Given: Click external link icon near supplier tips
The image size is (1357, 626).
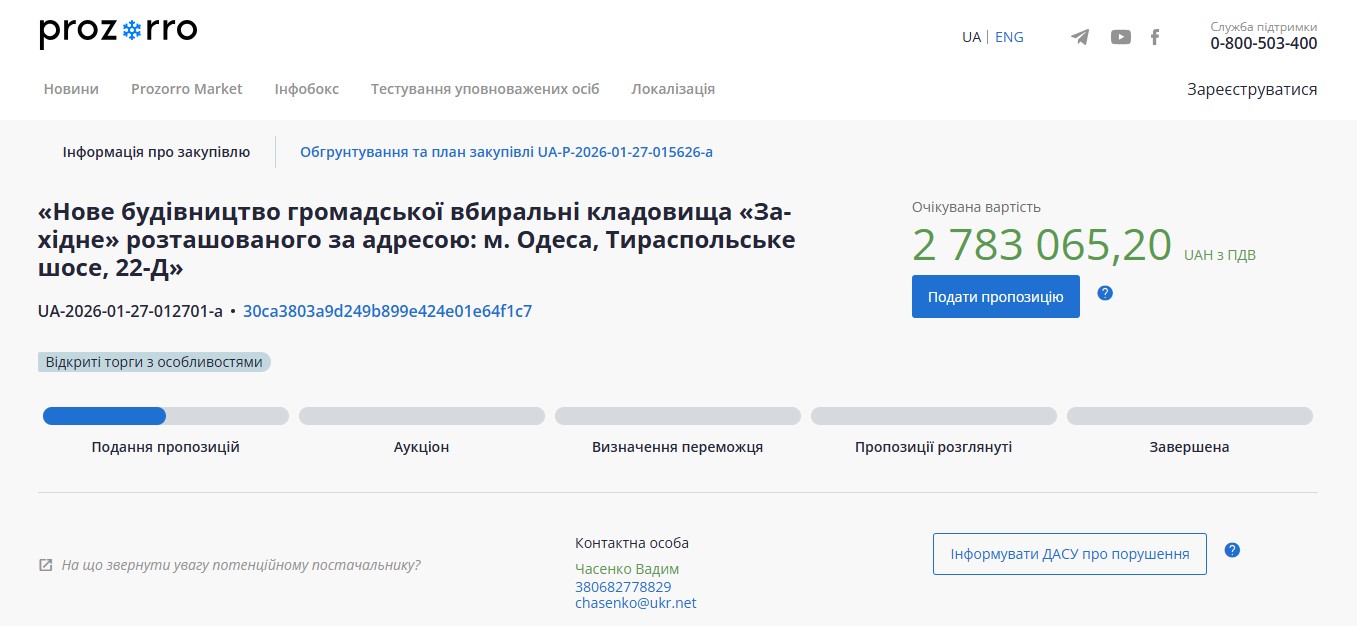Looking at the screenshot, I should [45, 565].
